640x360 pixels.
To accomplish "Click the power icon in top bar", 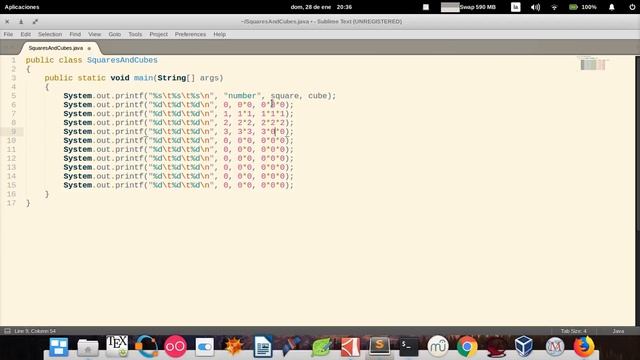I will tap(632, 7).
